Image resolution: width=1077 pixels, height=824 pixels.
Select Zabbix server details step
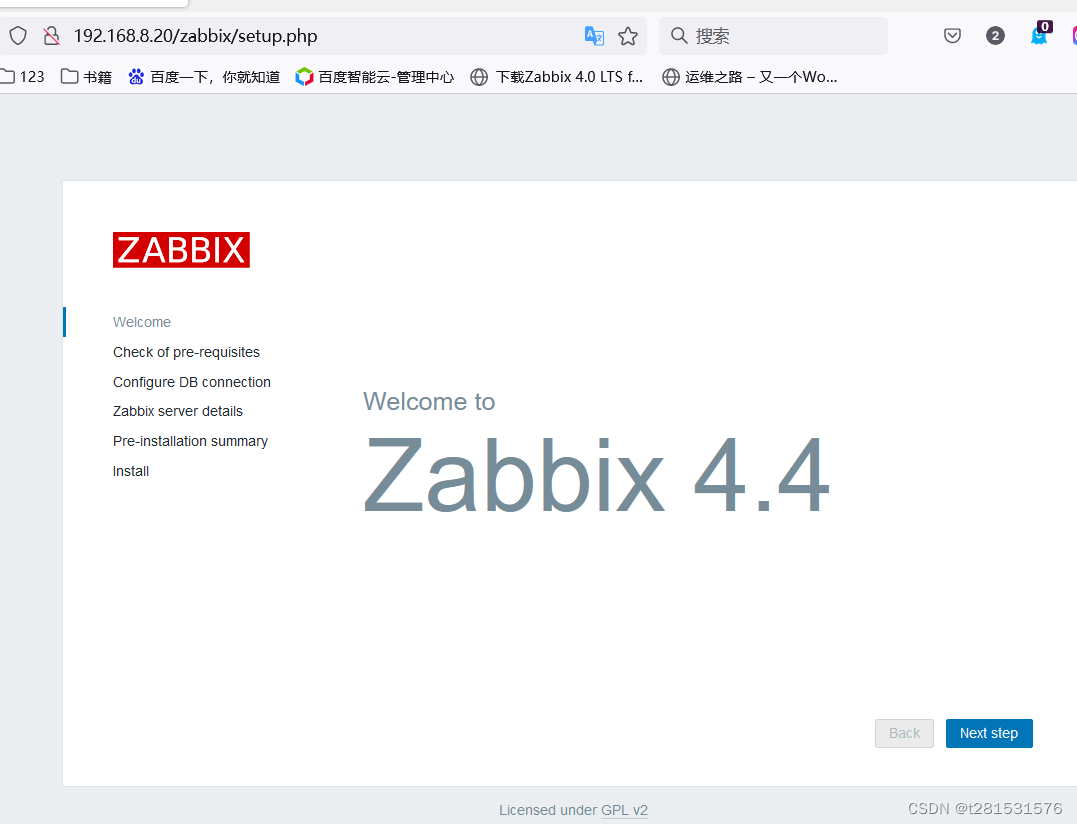pyautogui.click(x=178, y=411)
